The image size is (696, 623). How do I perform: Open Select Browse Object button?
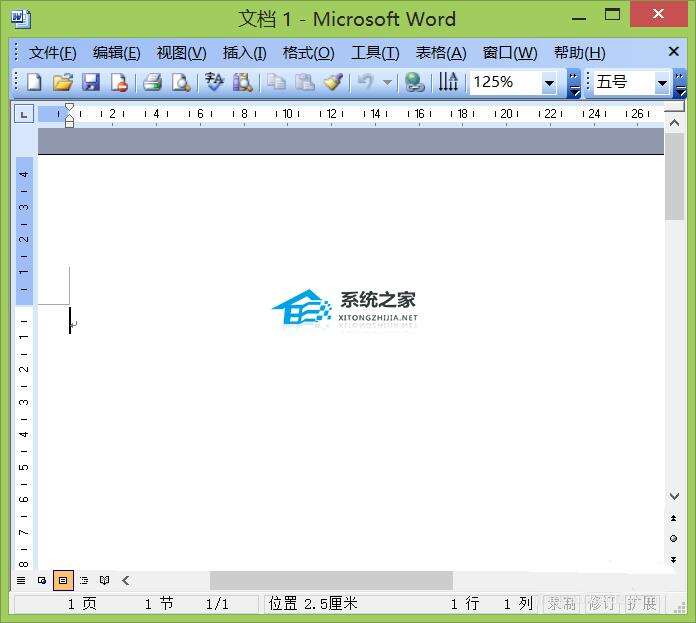[x=674, y=539]
